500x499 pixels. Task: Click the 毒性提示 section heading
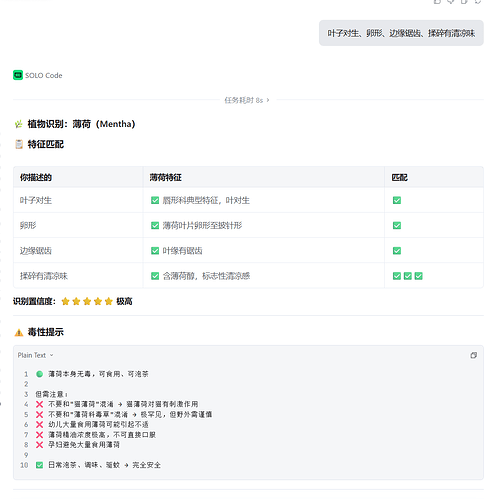[46, 332]
